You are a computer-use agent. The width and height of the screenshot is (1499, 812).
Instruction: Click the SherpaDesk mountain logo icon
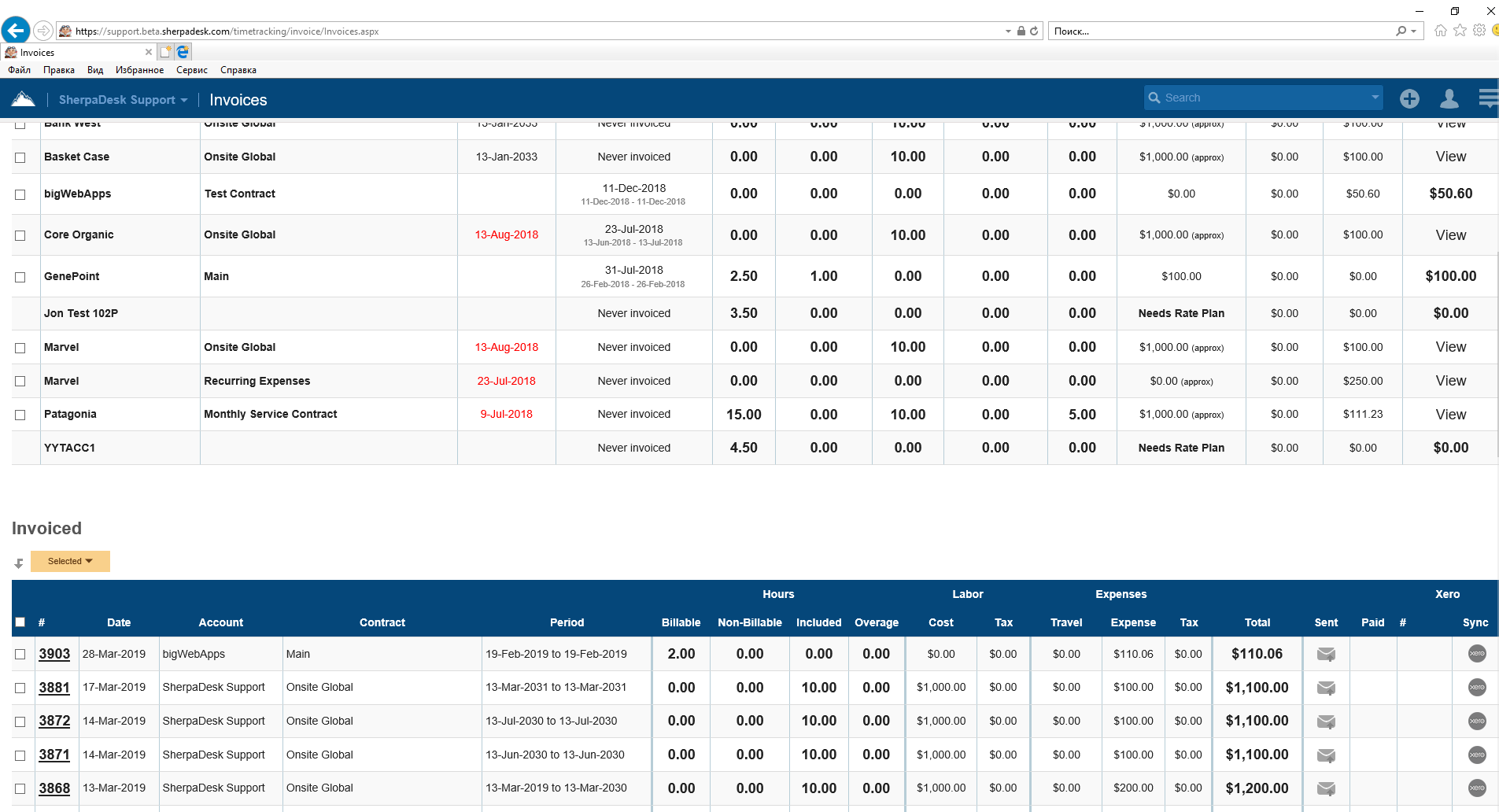tap(24, 99)
